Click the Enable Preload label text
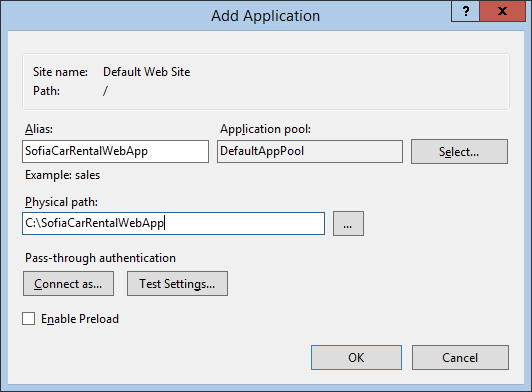The width and height of the screenshot is (532, 392). click(80, 319)
